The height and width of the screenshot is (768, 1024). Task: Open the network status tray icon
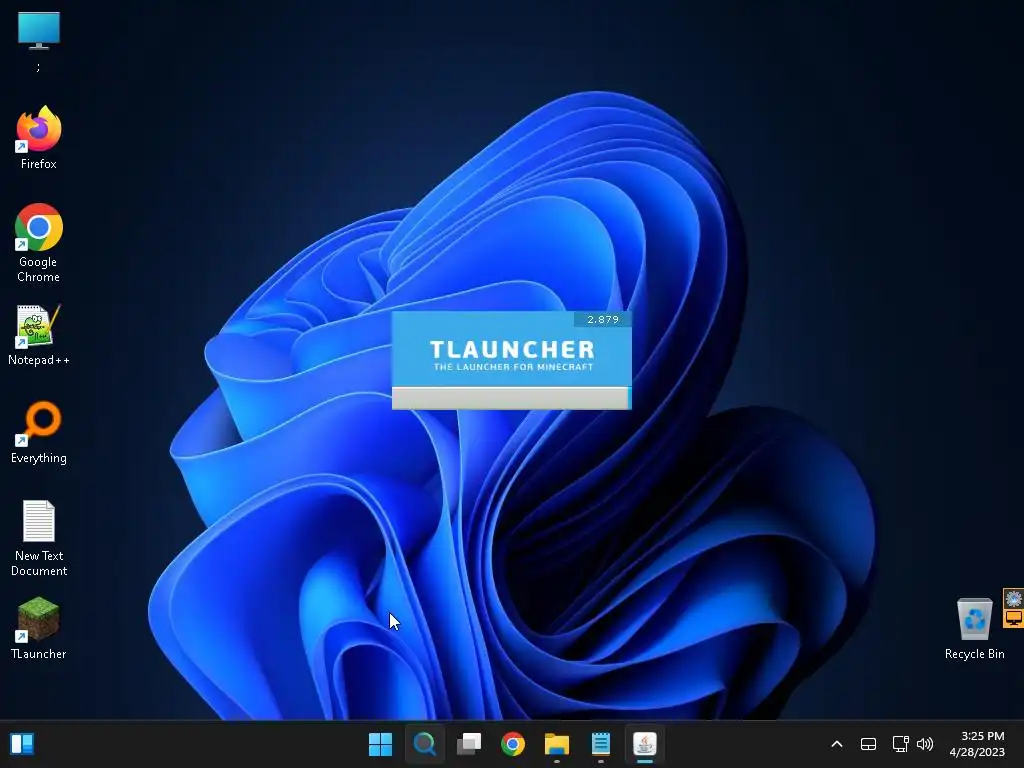900,744
